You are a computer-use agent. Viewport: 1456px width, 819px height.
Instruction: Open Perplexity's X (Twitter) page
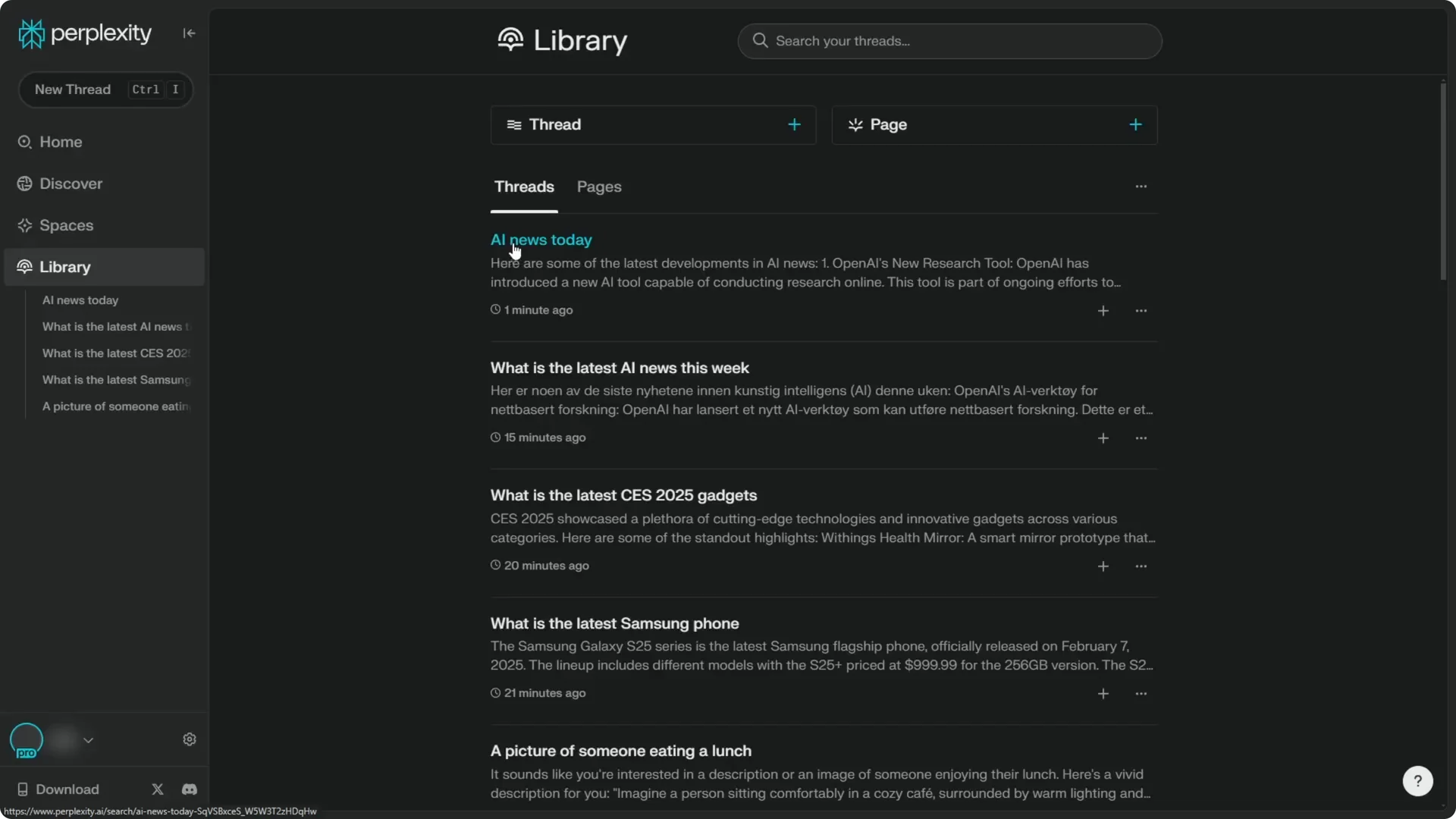[x=157, y=789]
